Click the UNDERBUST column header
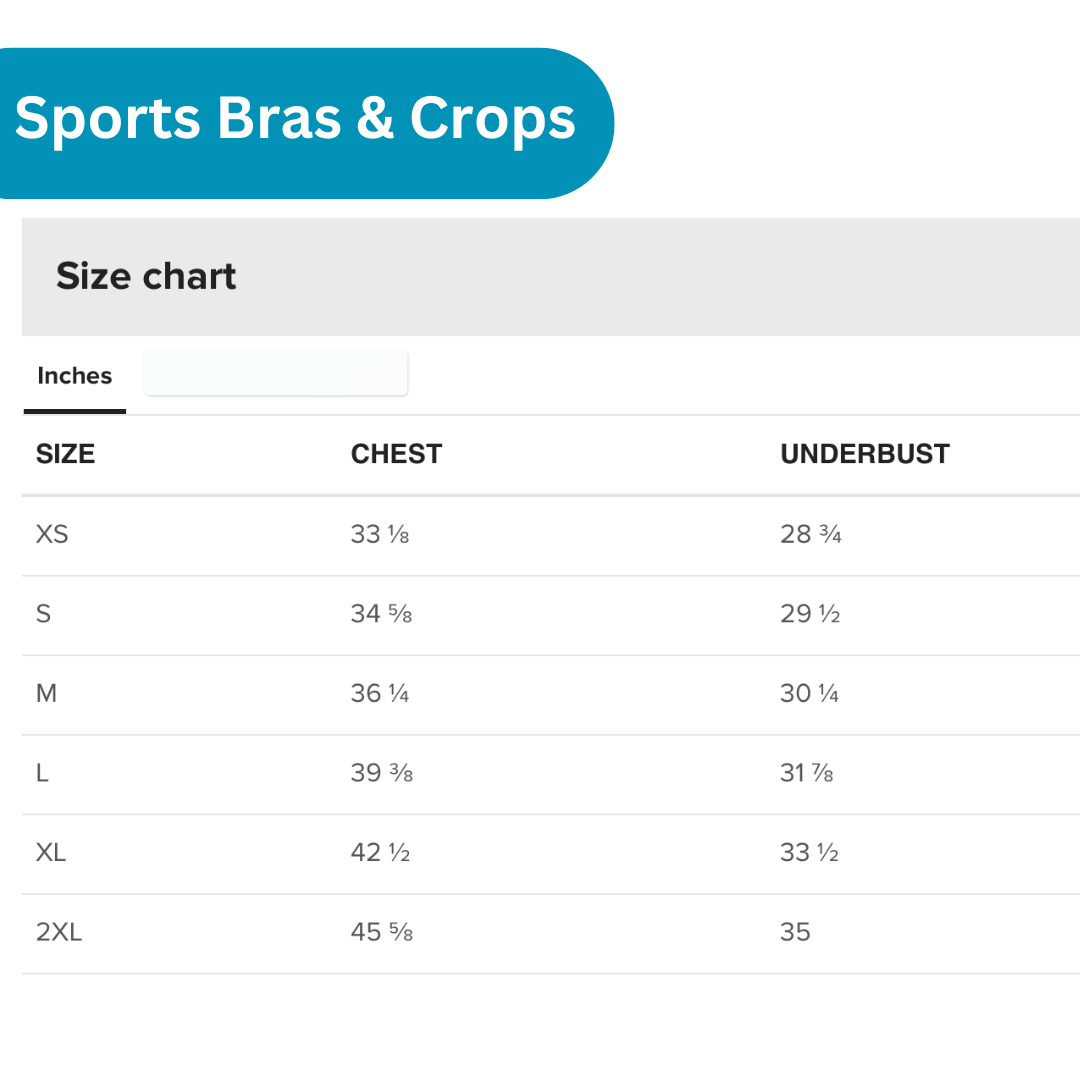Viewport: 1080px width, 1080px height. pos(865,454)
